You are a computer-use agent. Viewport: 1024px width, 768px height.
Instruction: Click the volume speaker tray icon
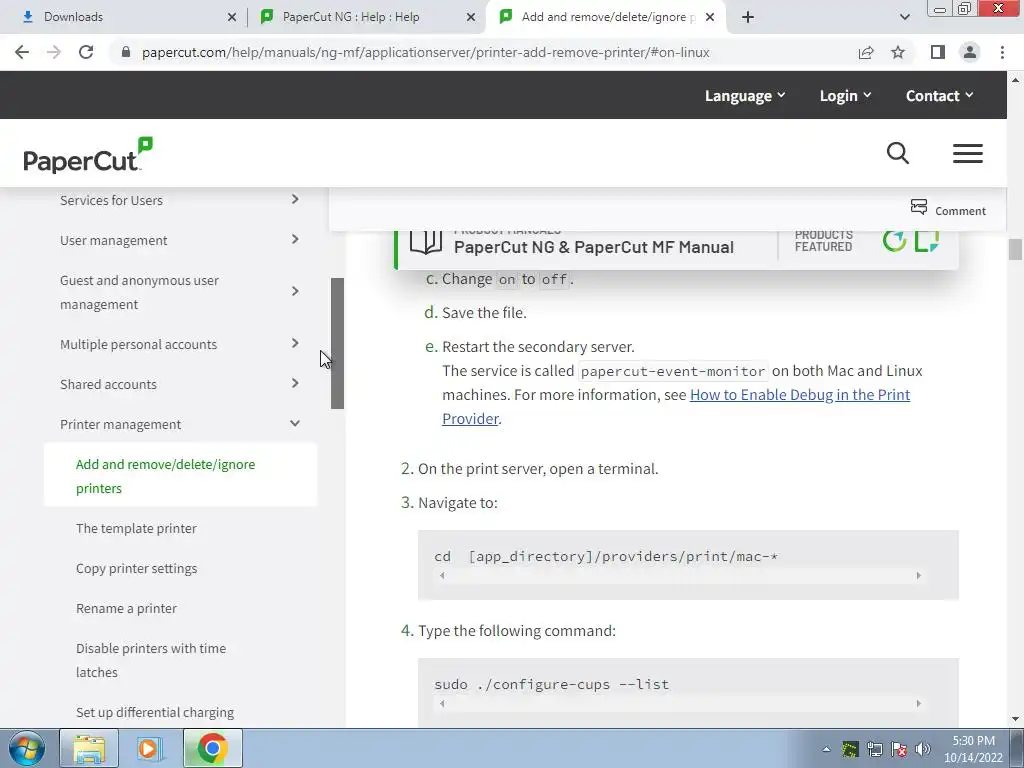923,749
